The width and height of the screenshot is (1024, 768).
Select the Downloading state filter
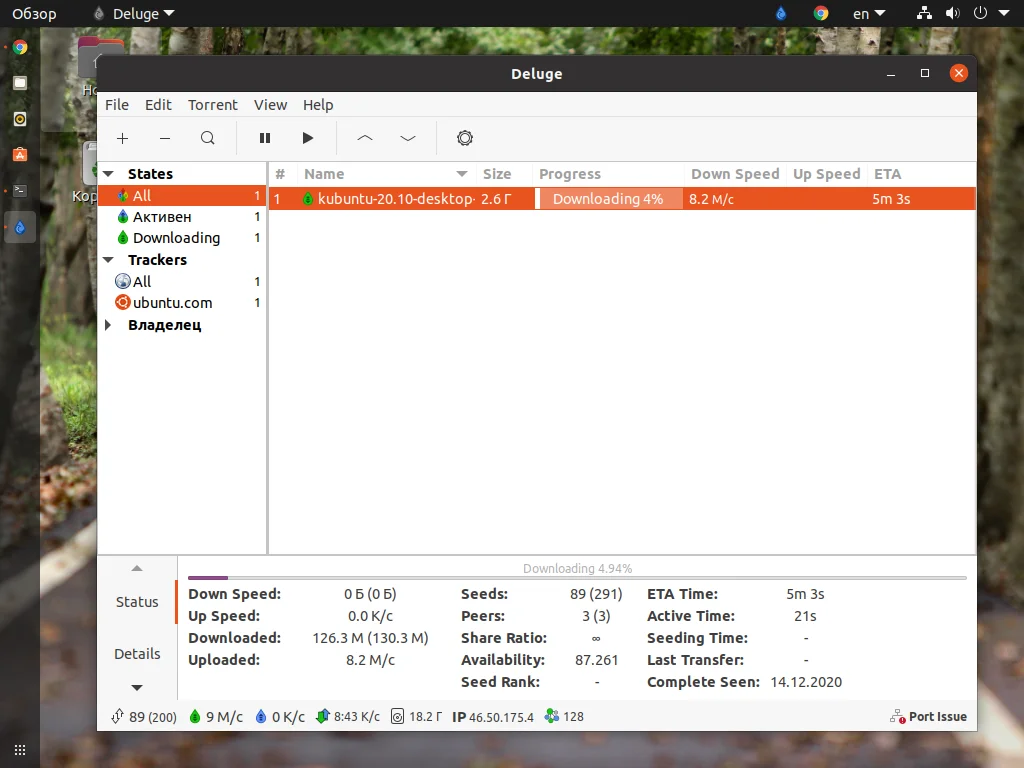click(182, 238)
